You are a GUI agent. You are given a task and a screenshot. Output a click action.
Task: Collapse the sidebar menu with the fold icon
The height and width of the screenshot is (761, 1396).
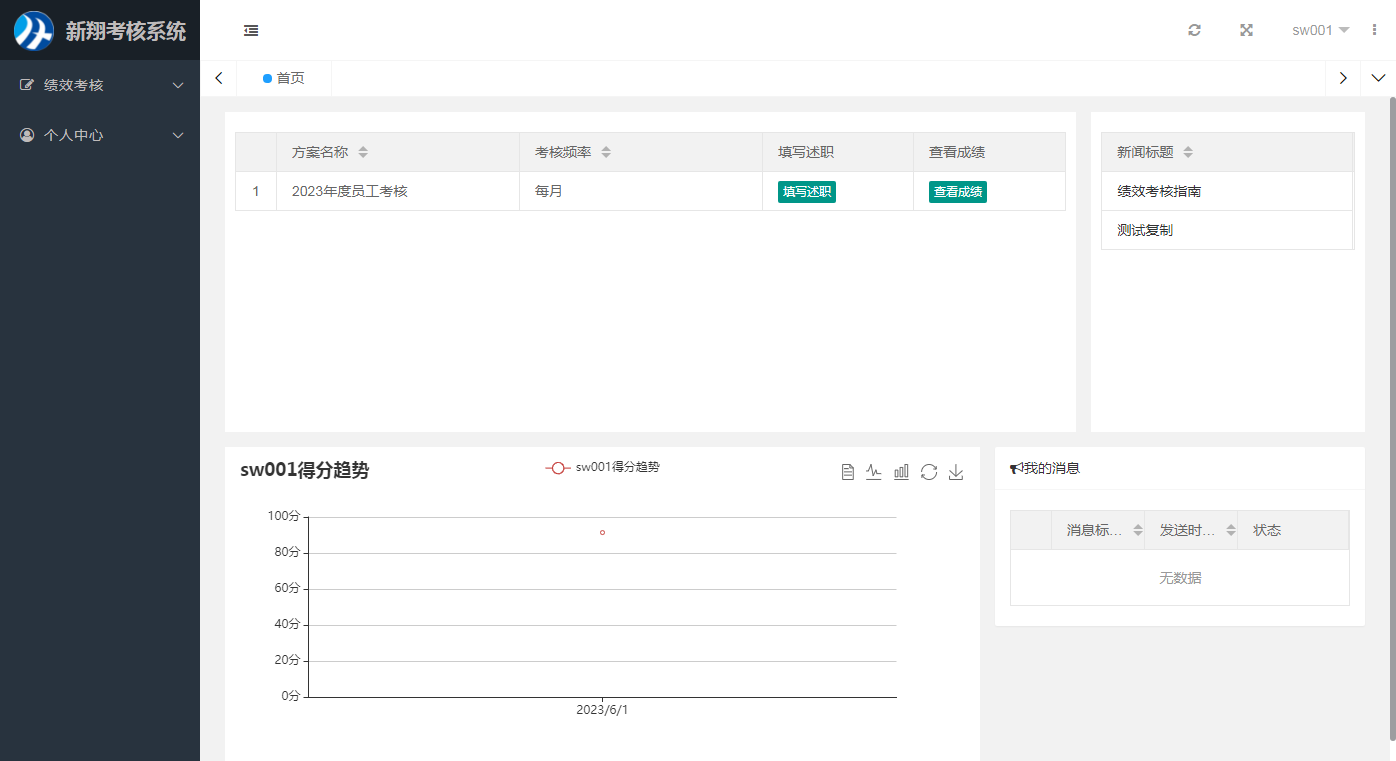pyautogui.click(x=251, y=30)
